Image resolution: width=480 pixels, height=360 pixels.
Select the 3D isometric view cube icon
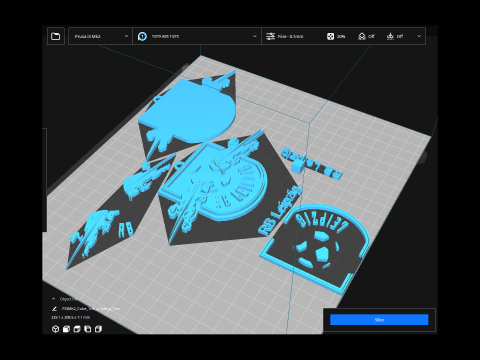(x=55, y=329)
